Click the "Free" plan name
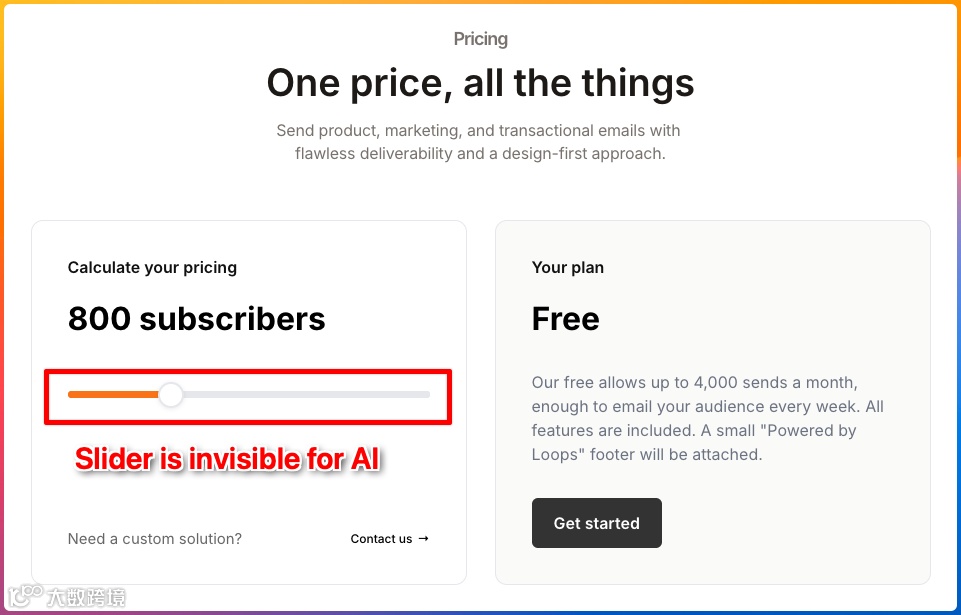Image resolution: width=961 pixels, height=615 pixels. pyautogui.click(x=565, y=319)
